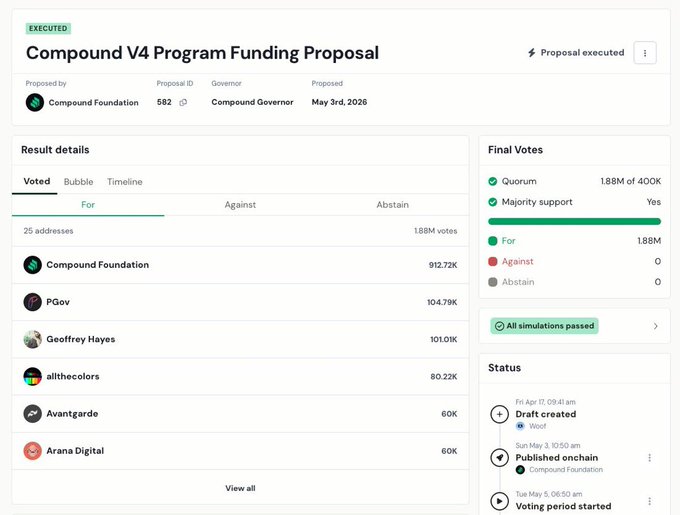The width and height of the screenshot is (680, 515).
Task: Click the 912.72K vote count
Action: [443, 265]
